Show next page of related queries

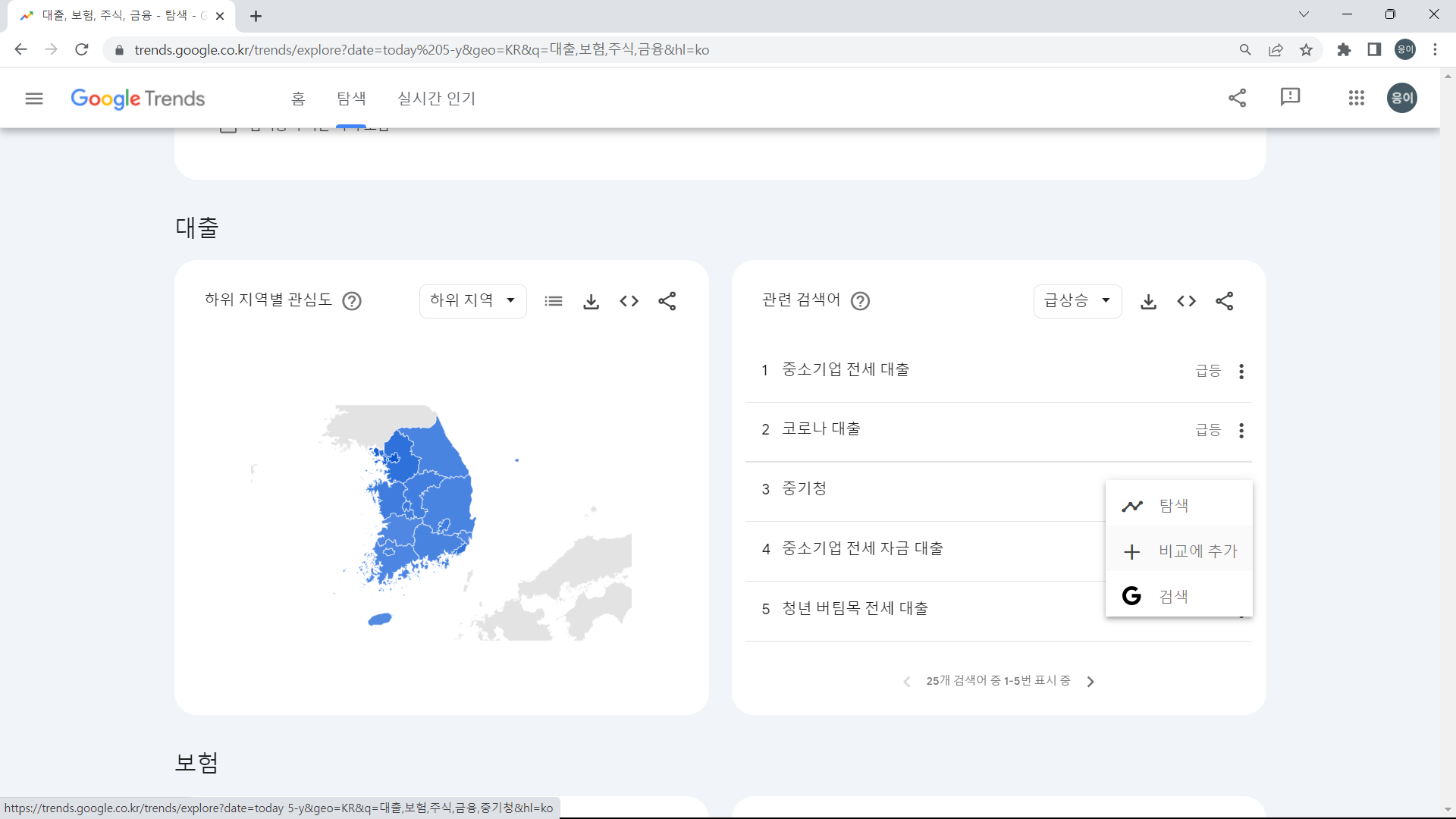coord(1091,681)
